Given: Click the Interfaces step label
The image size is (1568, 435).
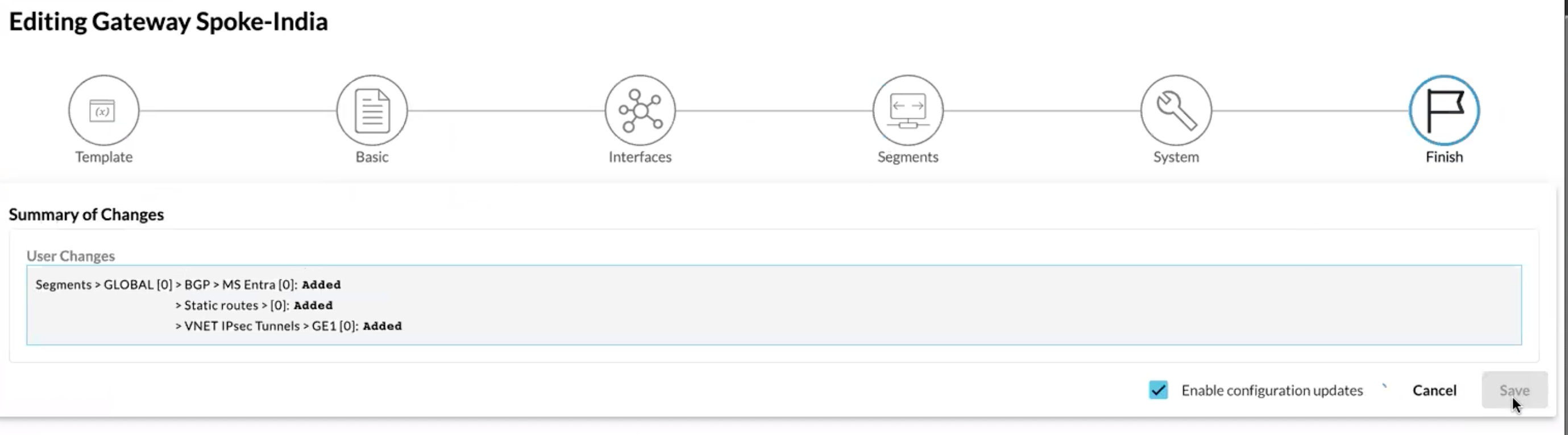Looking at the screenshot, I should pyautogui.click(x=640, y=157).
